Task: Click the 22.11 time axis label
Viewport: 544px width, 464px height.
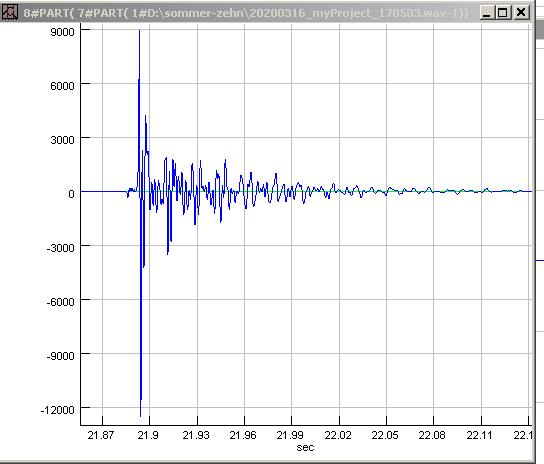Action: click(x=480, y=435)
